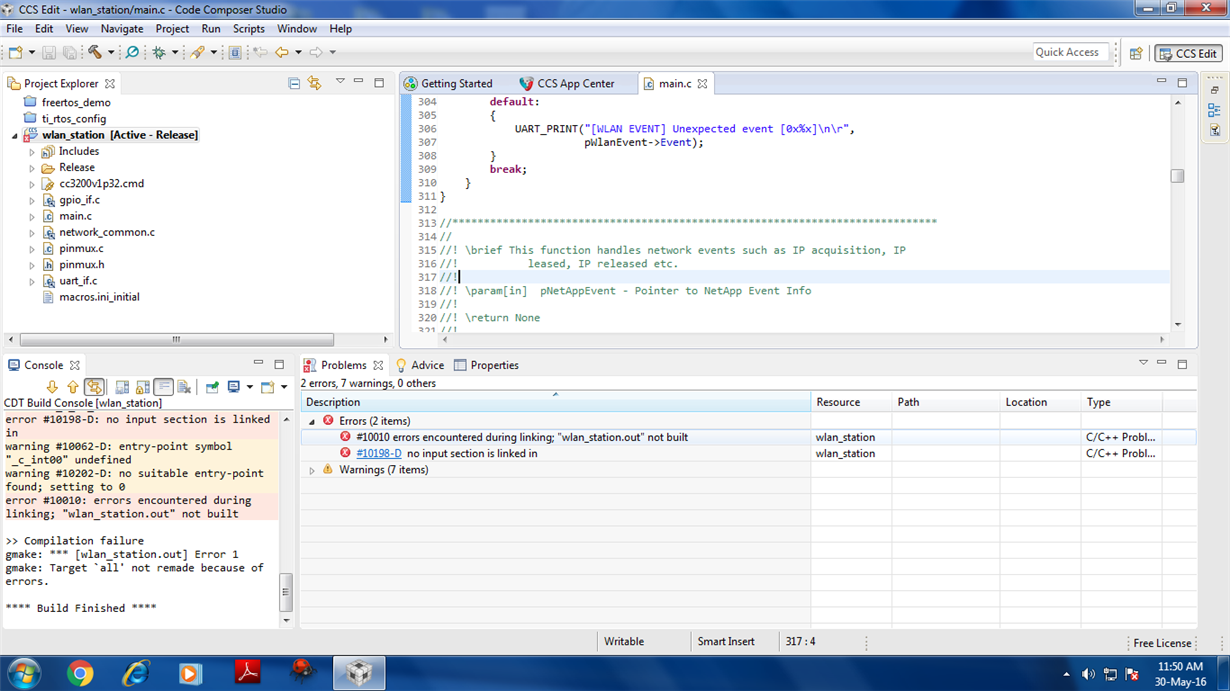Click the editor vertical scrollbar thumb
This screenshot has width=1230, height=691.
(x=1177, y=176)
